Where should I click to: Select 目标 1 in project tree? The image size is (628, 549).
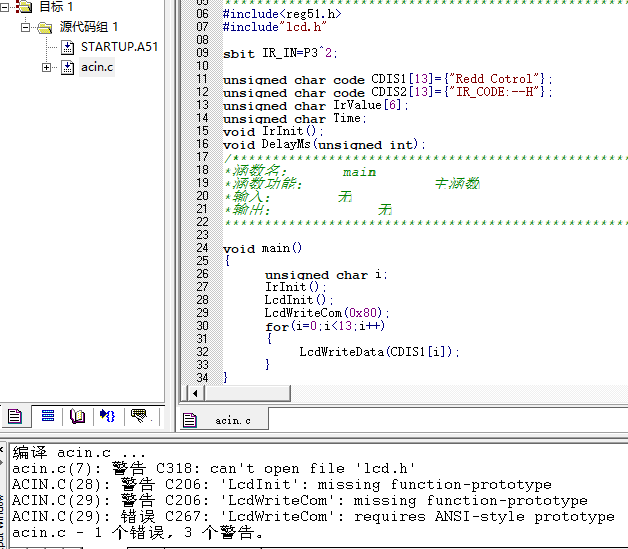[x=56, y=6]
